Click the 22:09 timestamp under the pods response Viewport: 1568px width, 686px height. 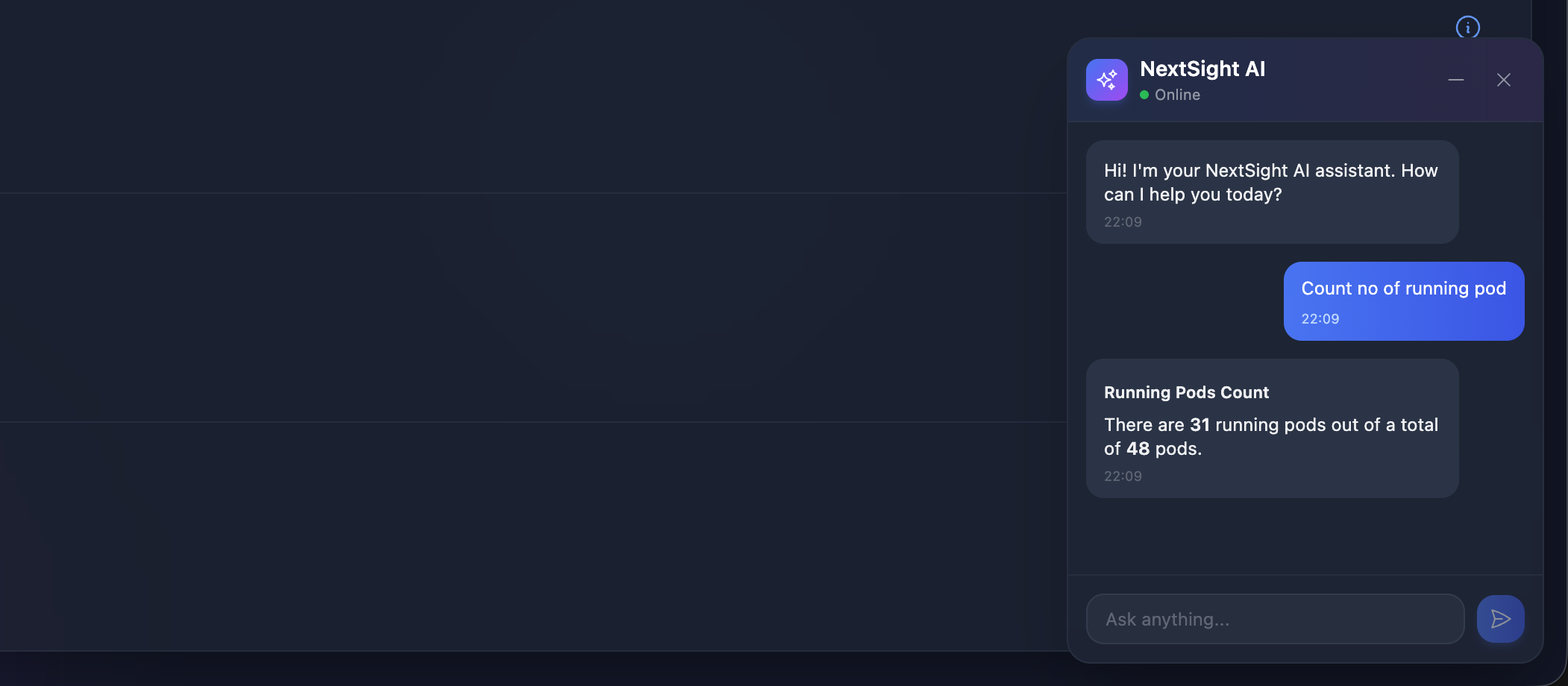(1122, 476)
